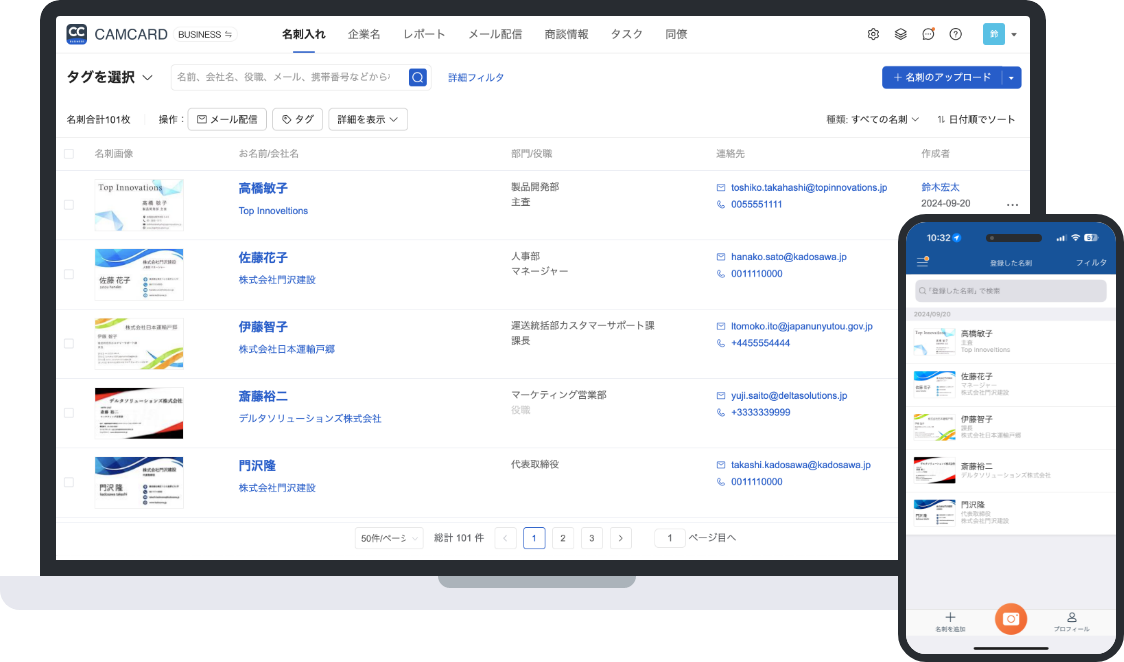Tap the orange camera capture button in mobile app
1124x662 pixels.
point(1011,619)
